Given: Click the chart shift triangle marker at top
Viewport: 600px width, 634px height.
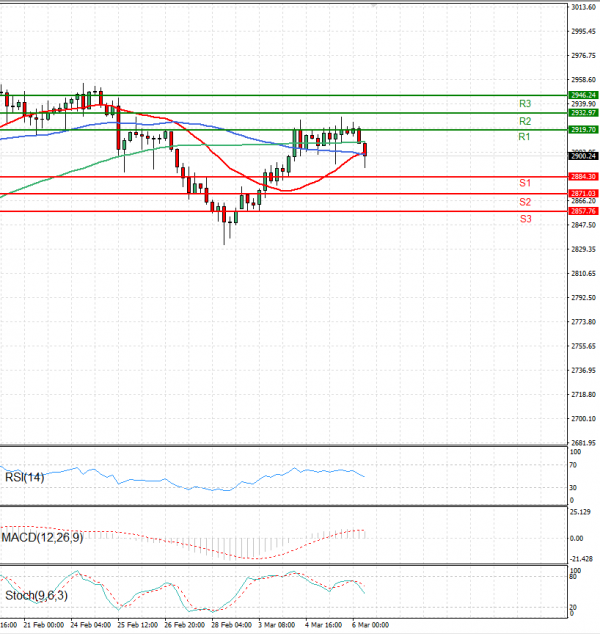Looking at the screenshot, I should click(x=376, y=7).
